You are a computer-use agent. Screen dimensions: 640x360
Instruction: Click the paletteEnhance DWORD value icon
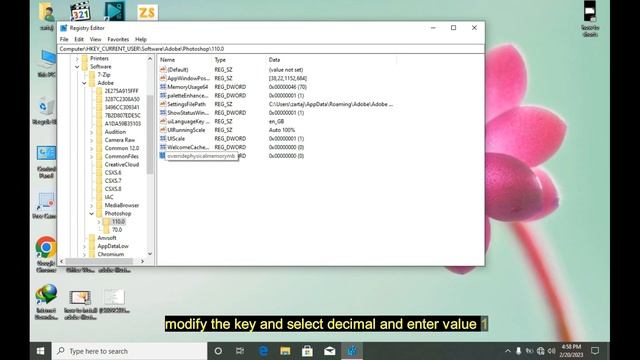[x=163, y=96]
